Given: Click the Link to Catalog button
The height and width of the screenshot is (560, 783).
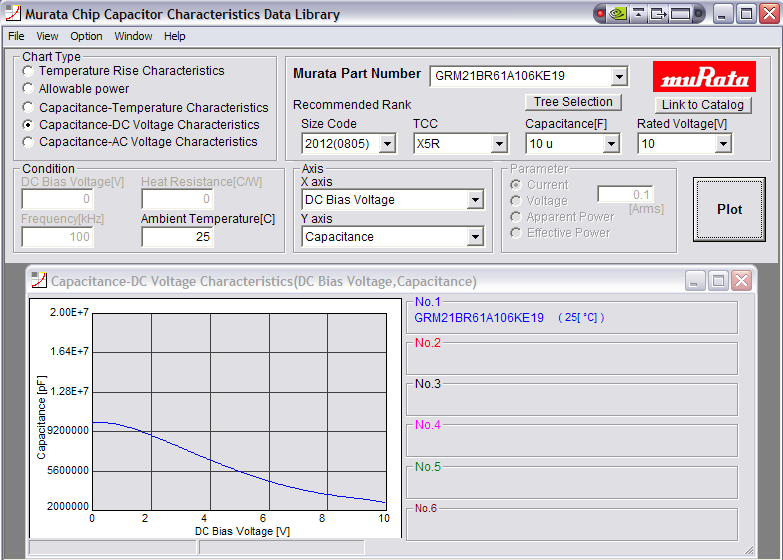Looking at the screenshot, I should coord(703,105).
